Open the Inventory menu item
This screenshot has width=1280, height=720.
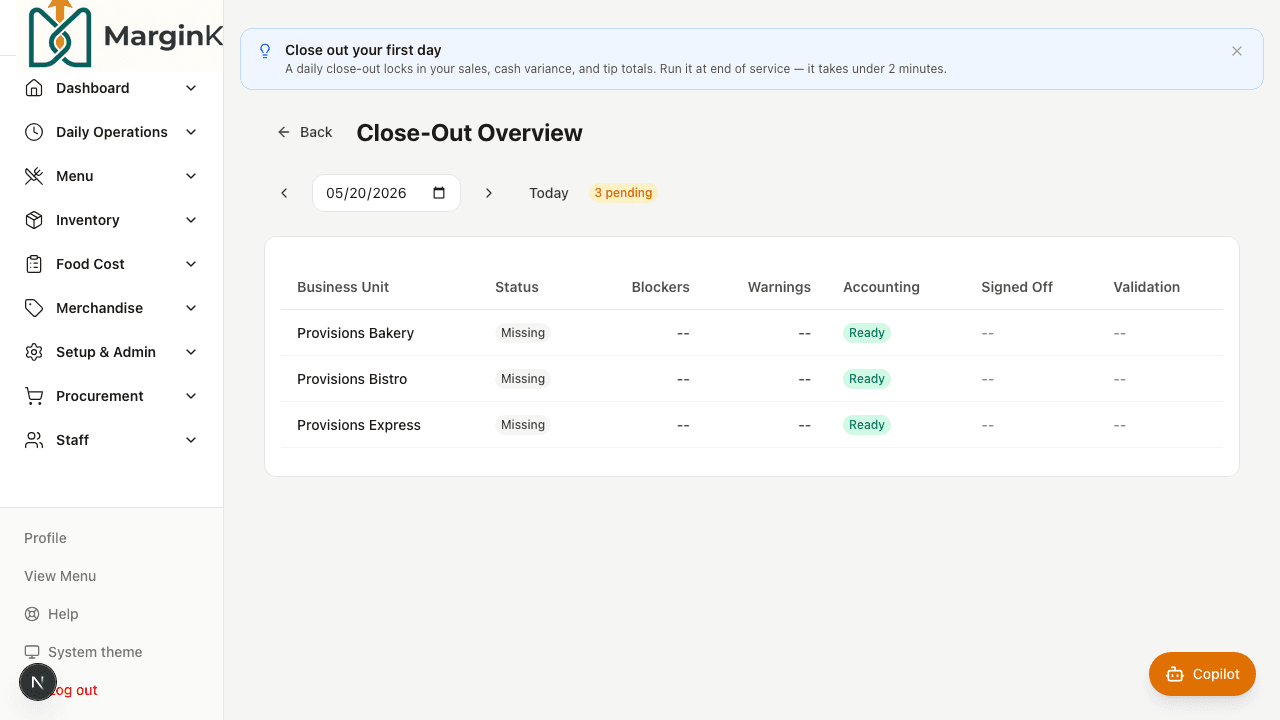tap(112, 220)
